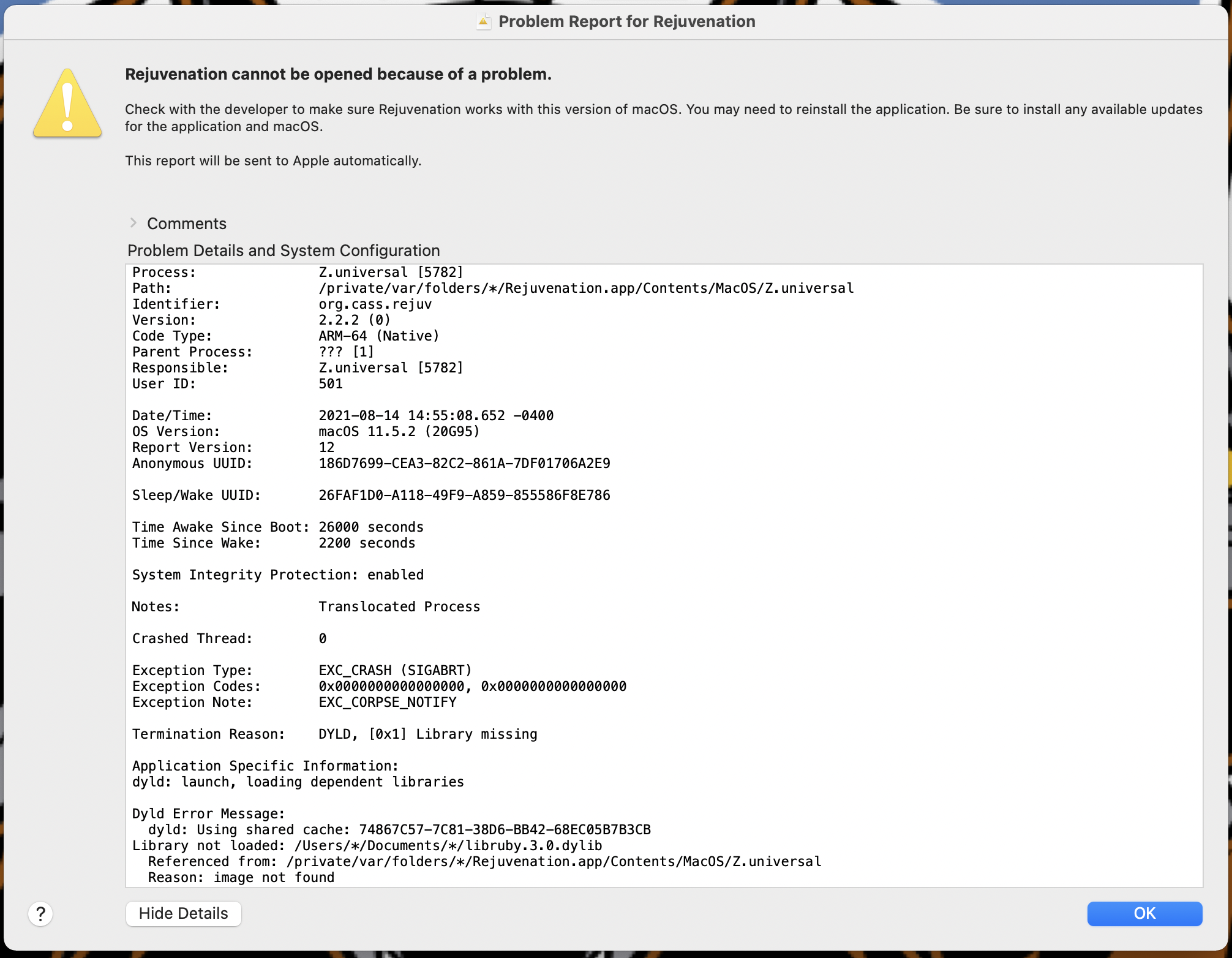1232x958 pixels.
Task: Click 'Dyld Error Message:' line
Action: [209, 813]
